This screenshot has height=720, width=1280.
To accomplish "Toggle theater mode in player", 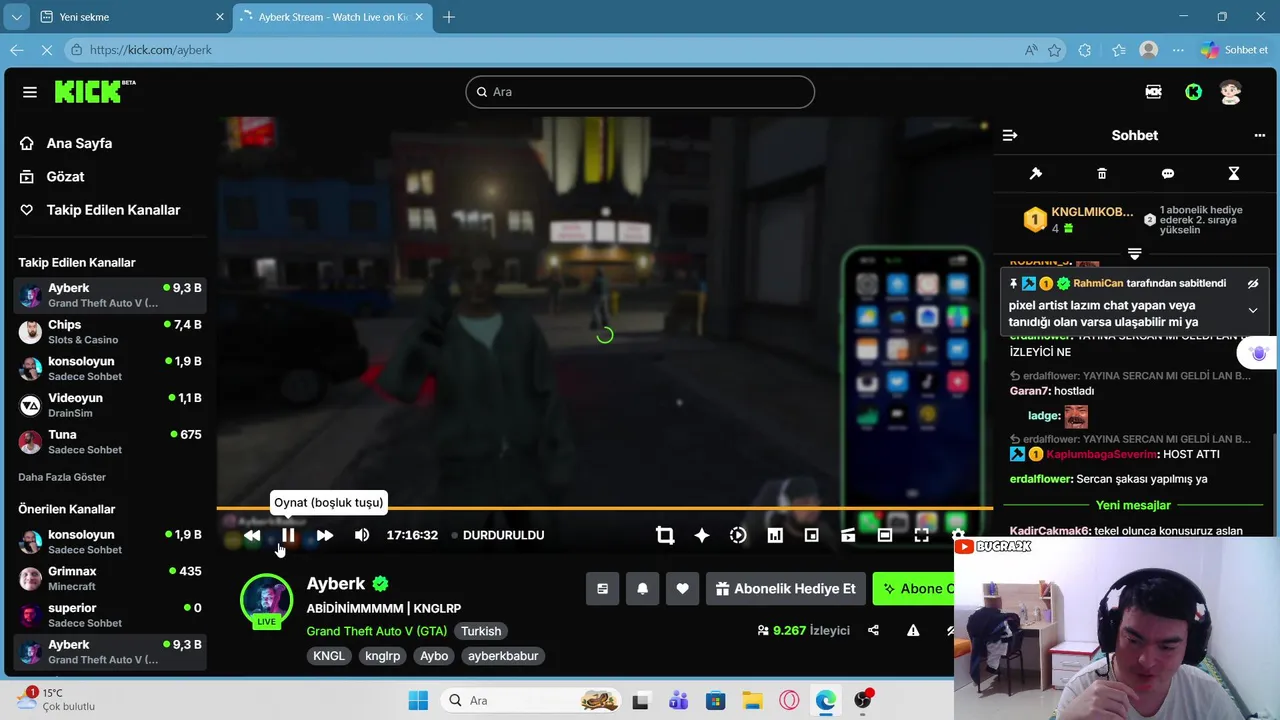I will tap(885, 535).
